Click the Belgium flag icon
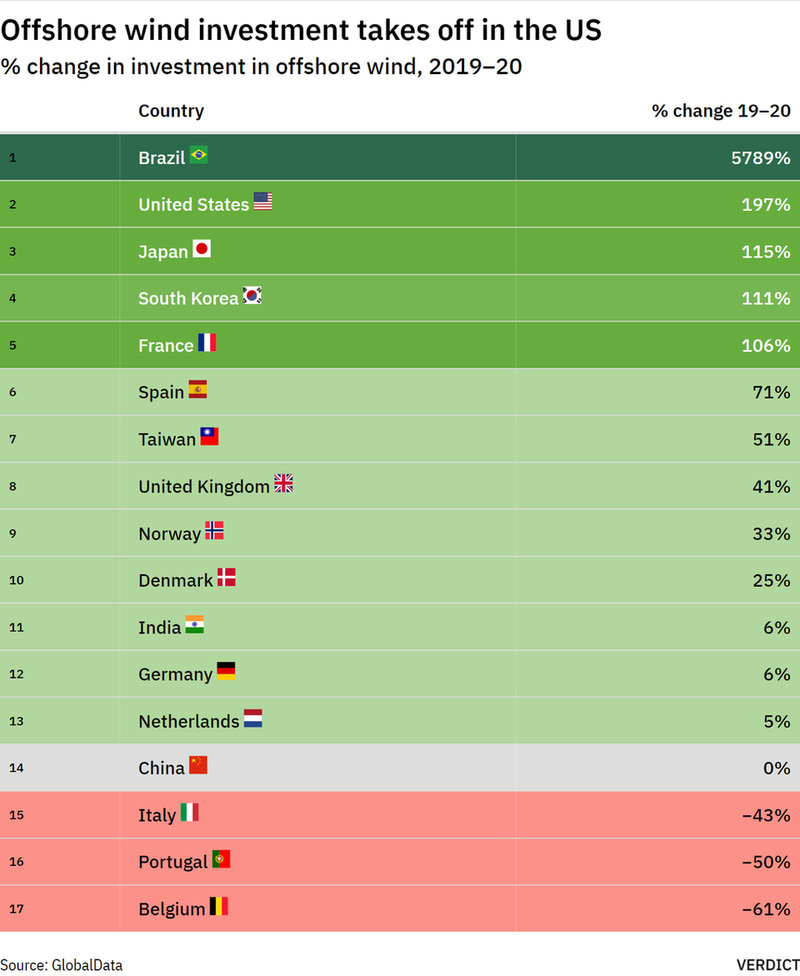This screenshot has height=976, width=800. pos(218,907)
